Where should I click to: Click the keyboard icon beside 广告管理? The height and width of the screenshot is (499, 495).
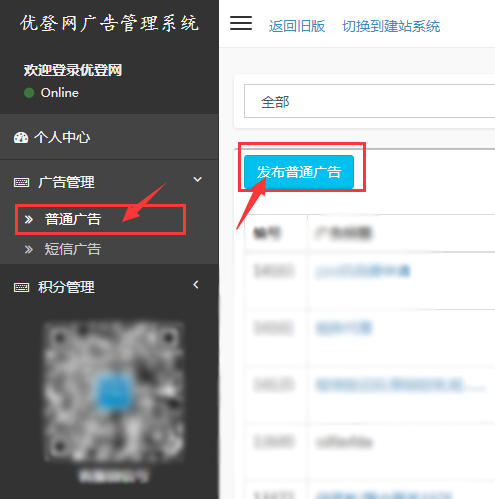click(21, 182)
